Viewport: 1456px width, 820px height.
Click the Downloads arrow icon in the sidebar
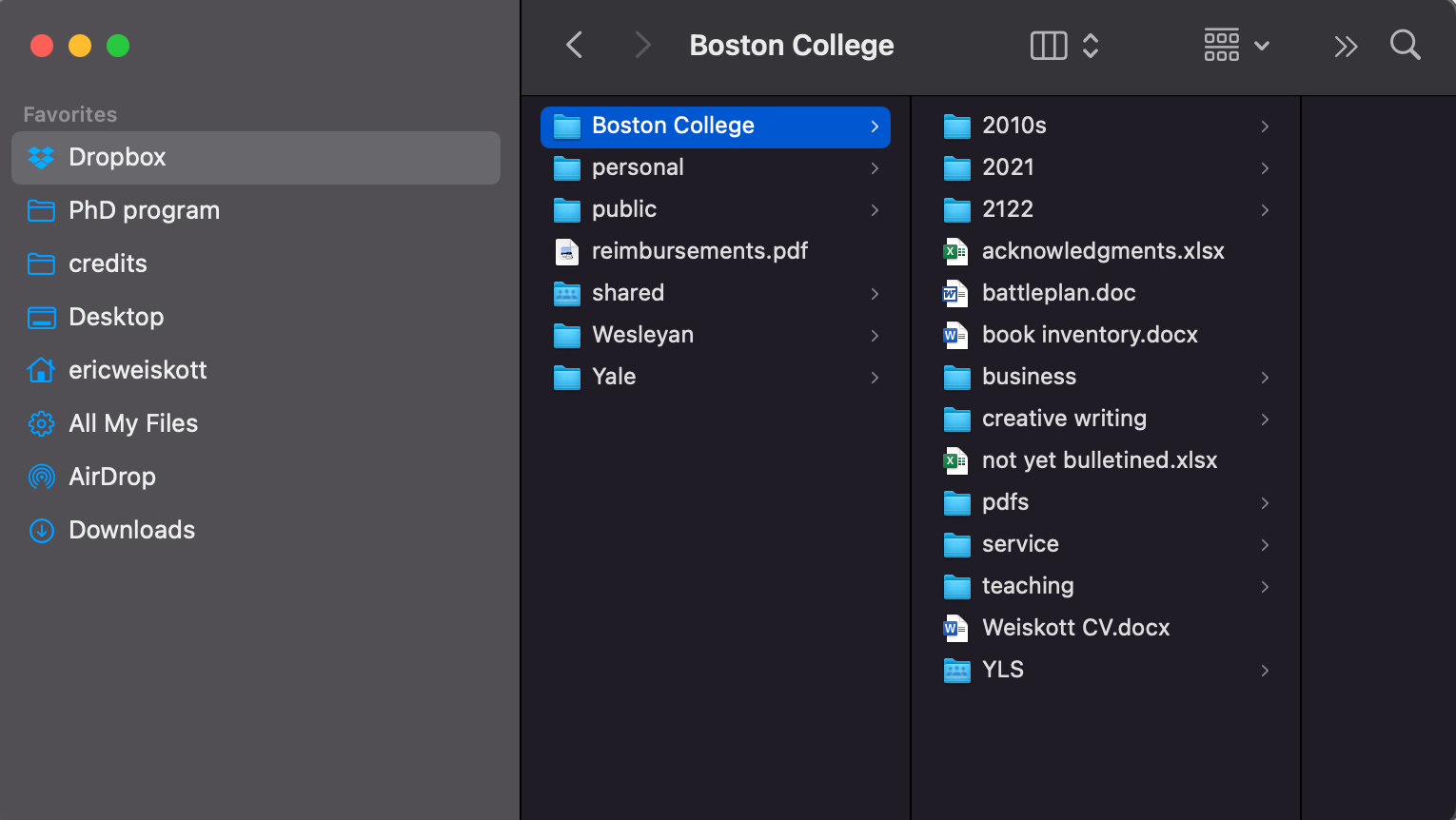[x=41, y=530]
